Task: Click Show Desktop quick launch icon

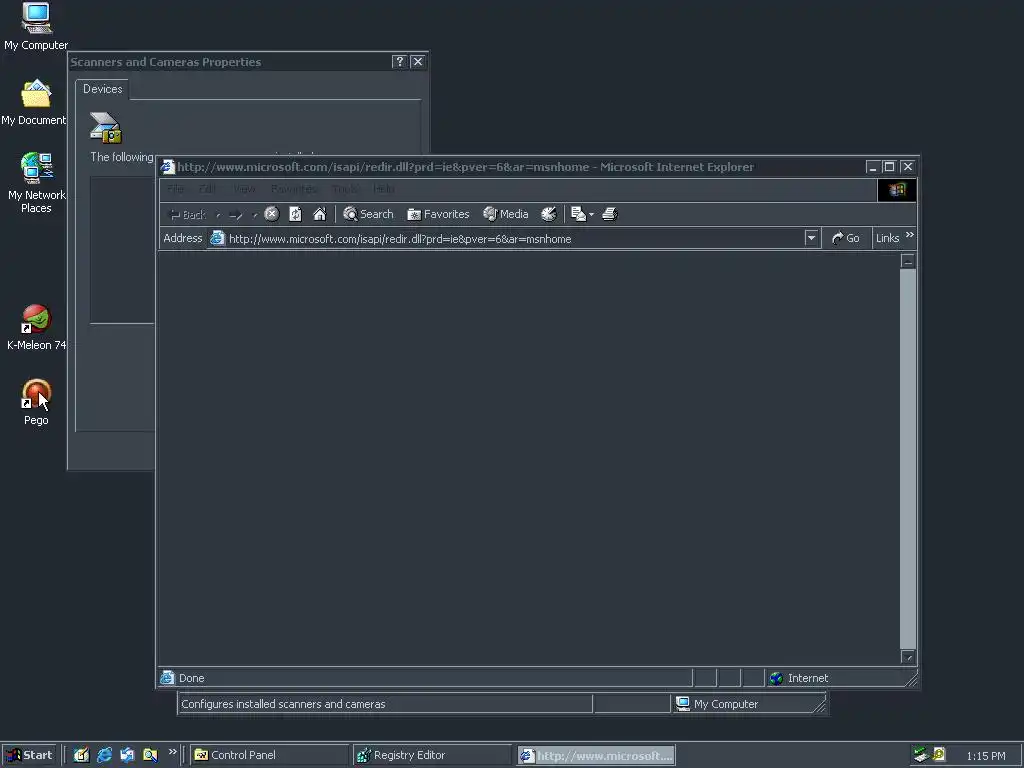Action: [x=81, y=755]
